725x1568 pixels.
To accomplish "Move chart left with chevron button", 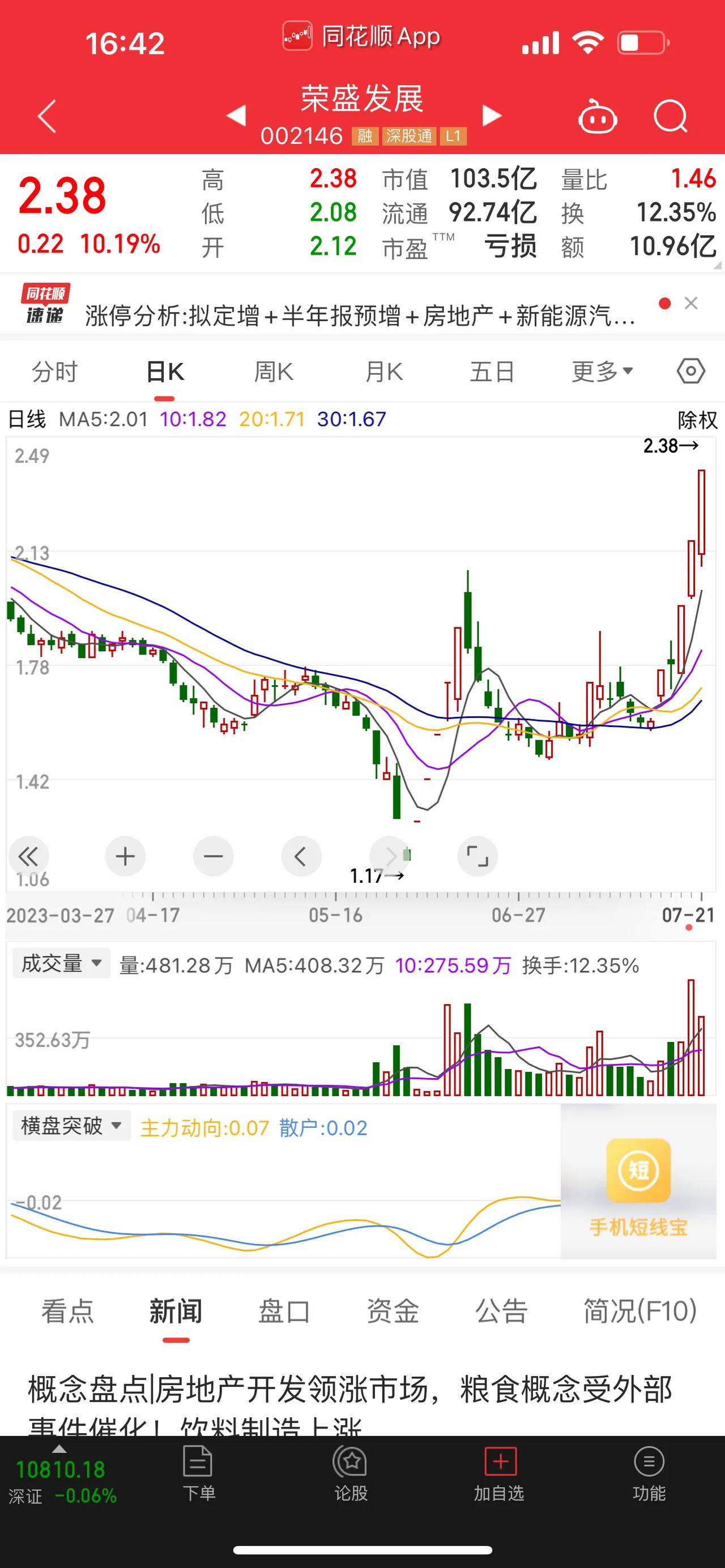I will coord(301,856).
